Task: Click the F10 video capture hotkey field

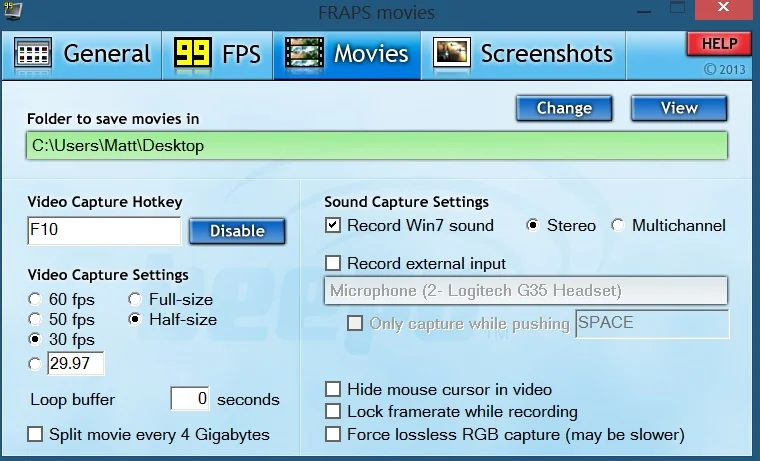Action: pos(104,230)
